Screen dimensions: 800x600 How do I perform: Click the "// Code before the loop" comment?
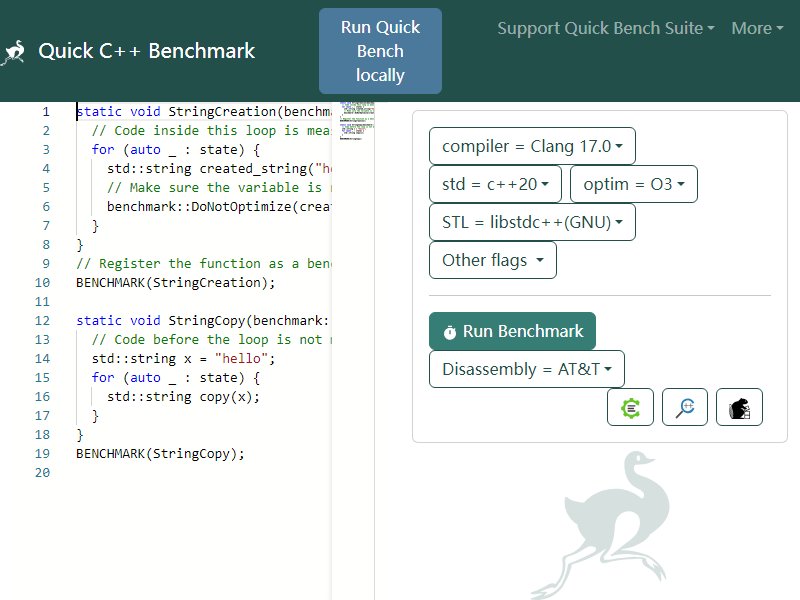(x=211, y=340)
